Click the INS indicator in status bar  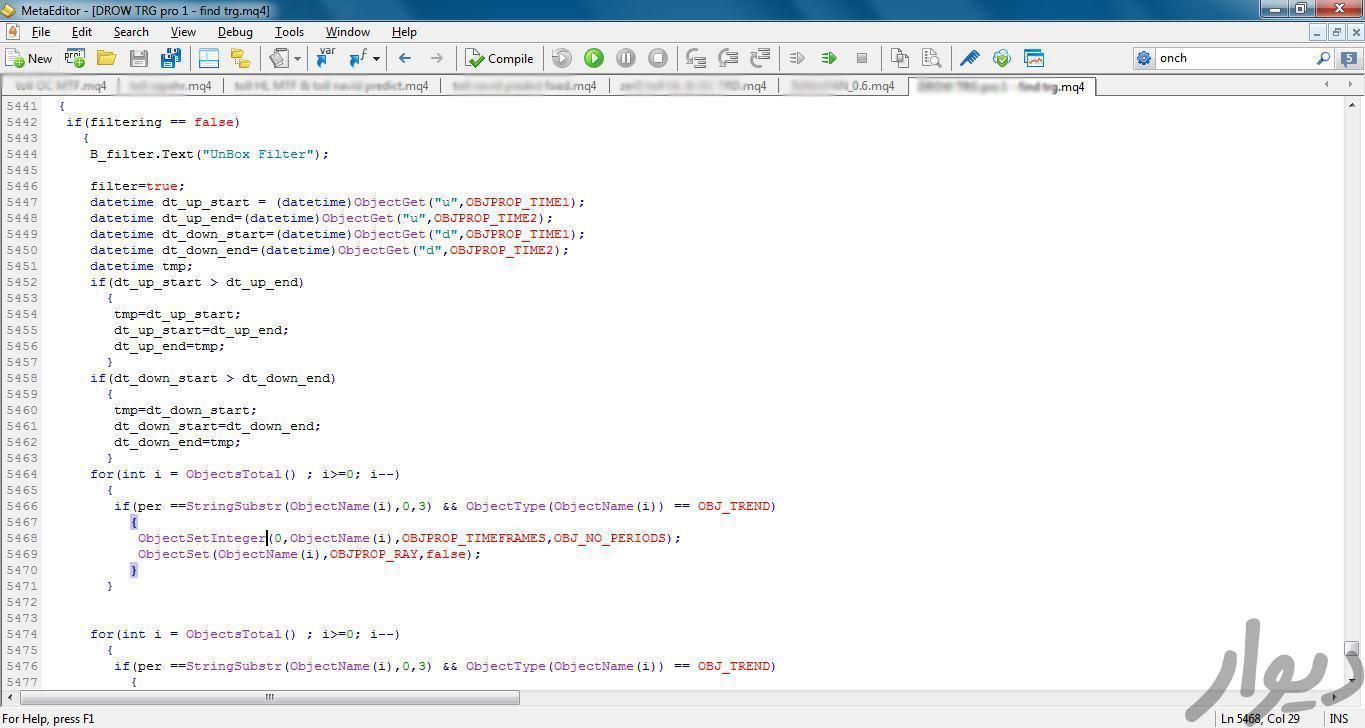tap(1338, 718)
